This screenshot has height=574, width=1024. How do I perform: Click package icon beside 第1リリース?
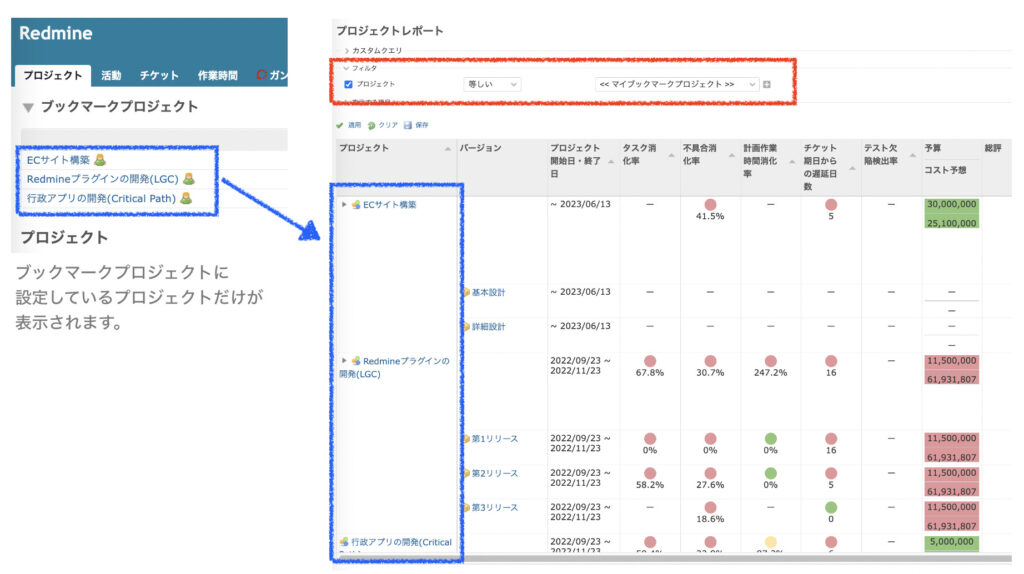[x=466, y=439]
